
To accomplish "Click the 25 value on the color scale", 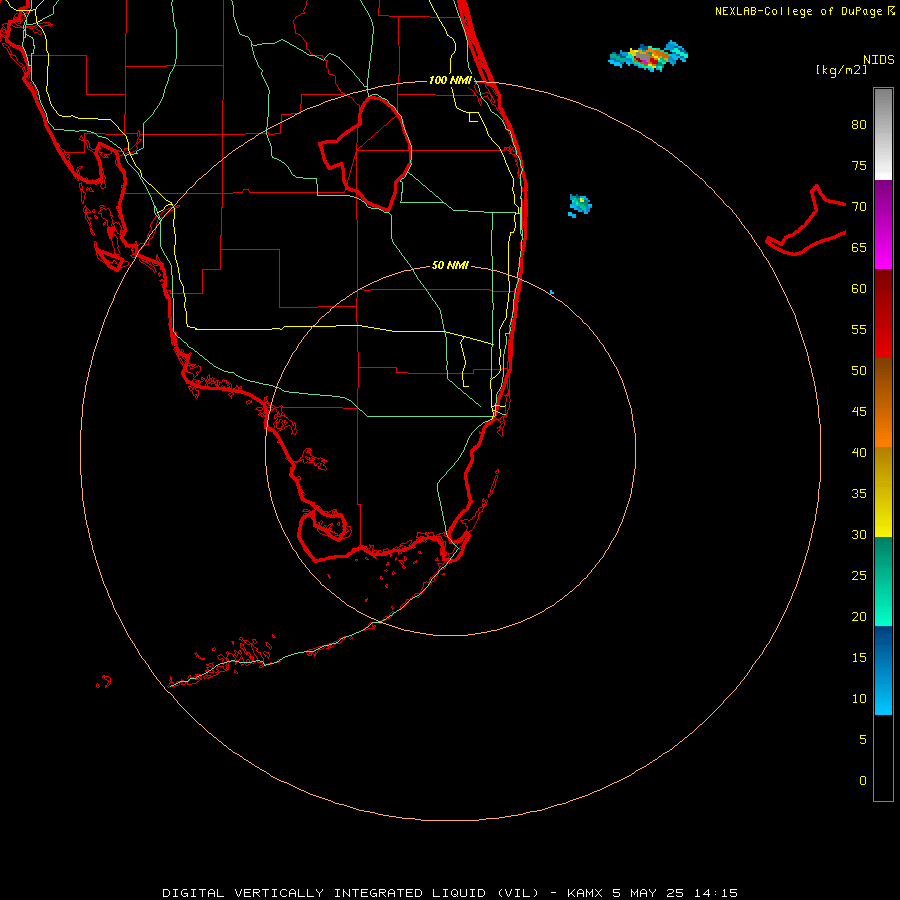I will point(859,576).
